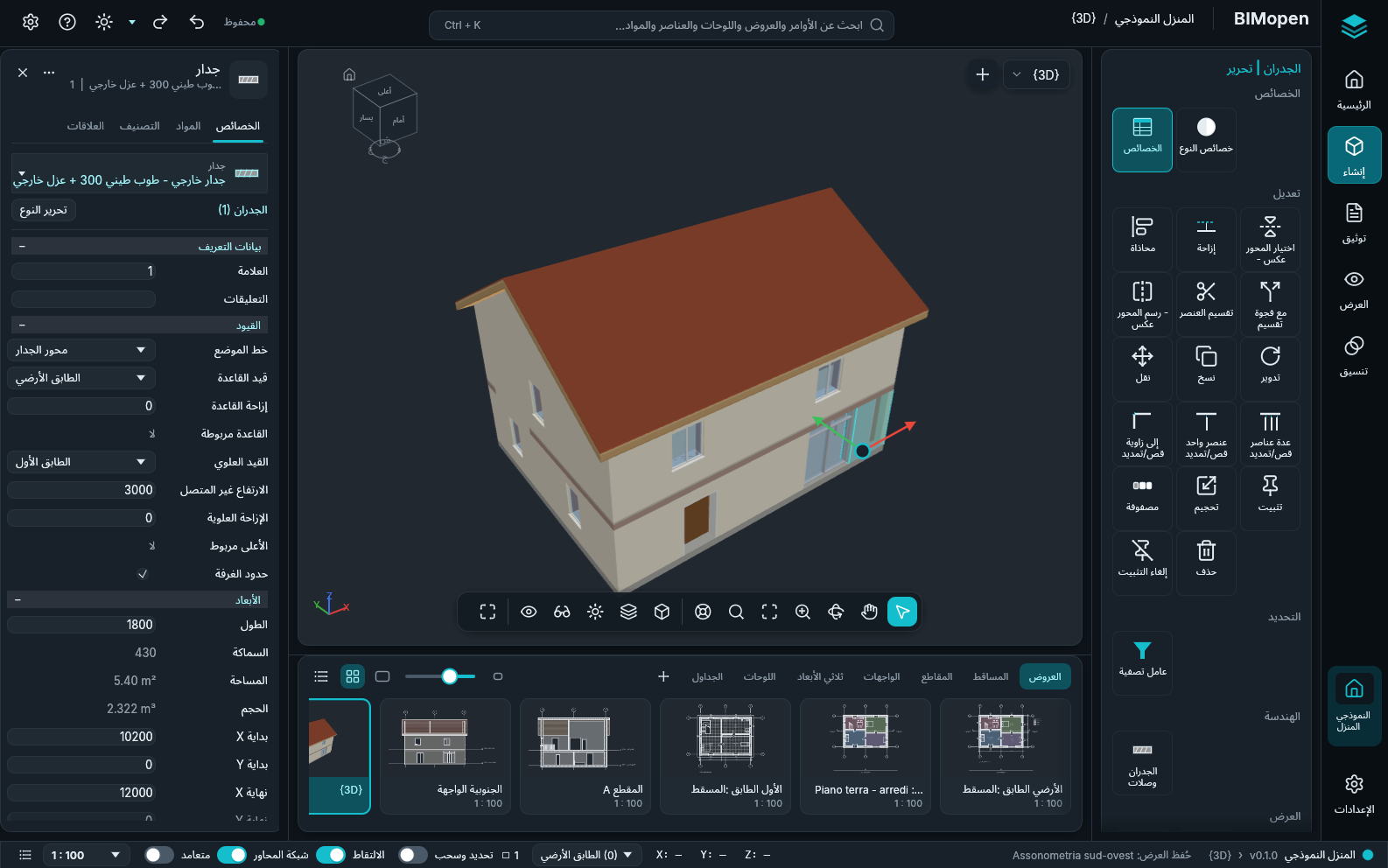Select the تحجيم (scale) tool
Screen dimensions: 1388x868
coord(1206,498)
